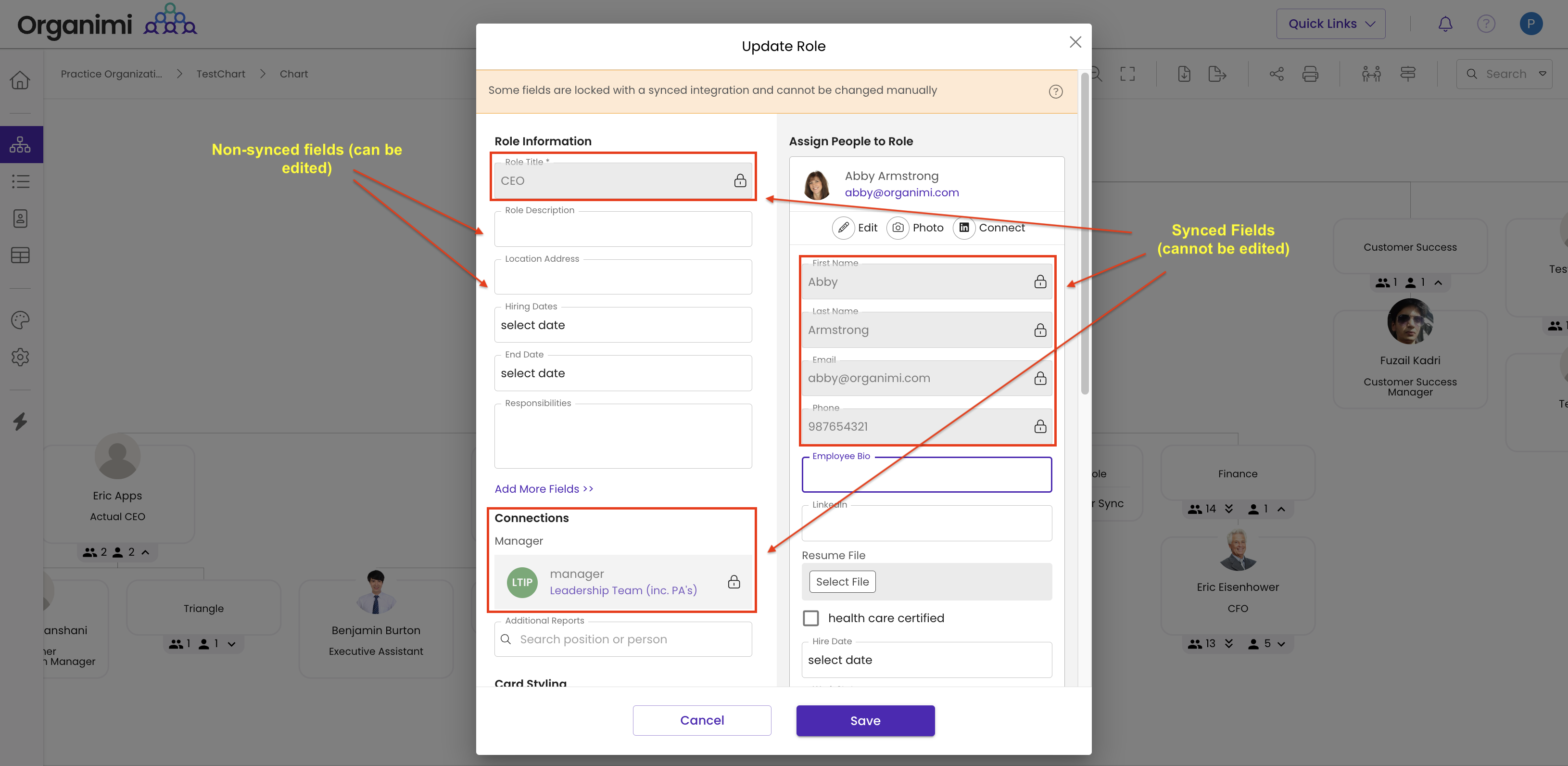This screenshot has height=766, width=1568.
Task: Click the share icon in toolbar
Action: pyautogui.click(x=1277, y=74)
